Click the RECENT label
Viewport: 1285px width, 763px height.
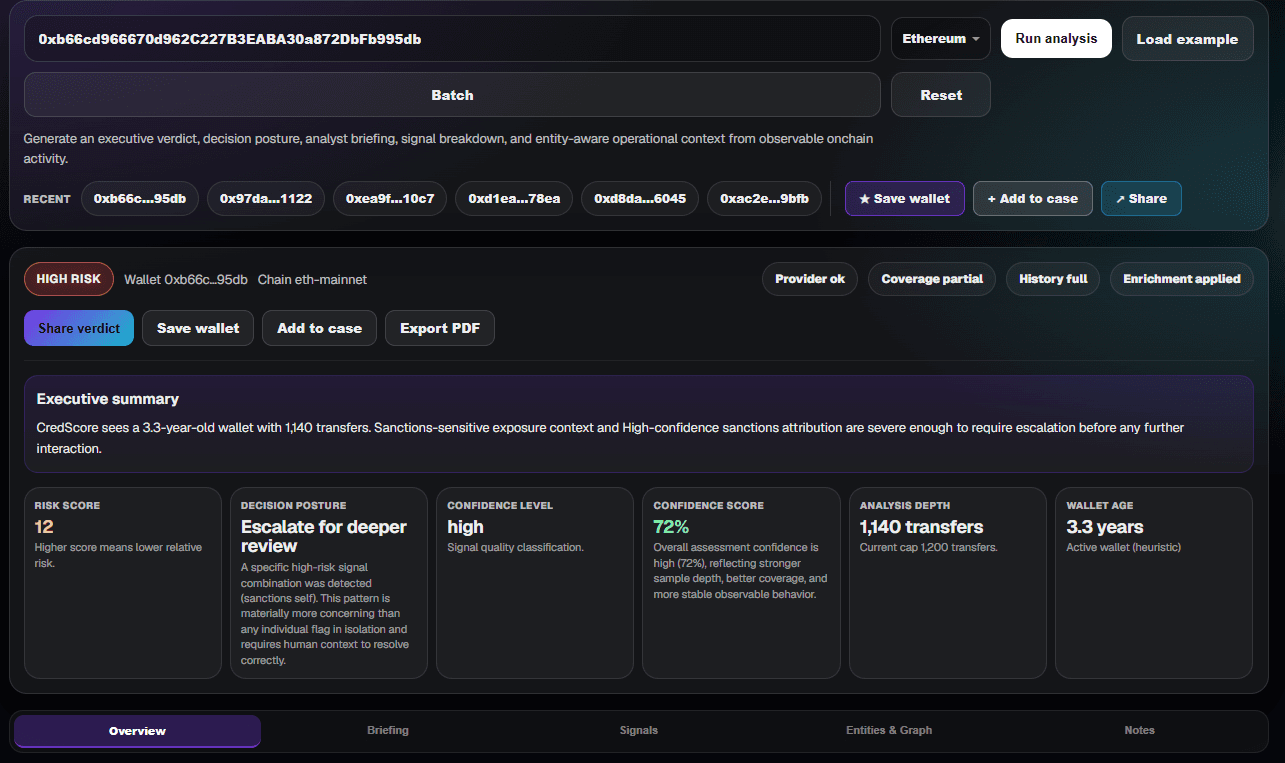[47, 199]
